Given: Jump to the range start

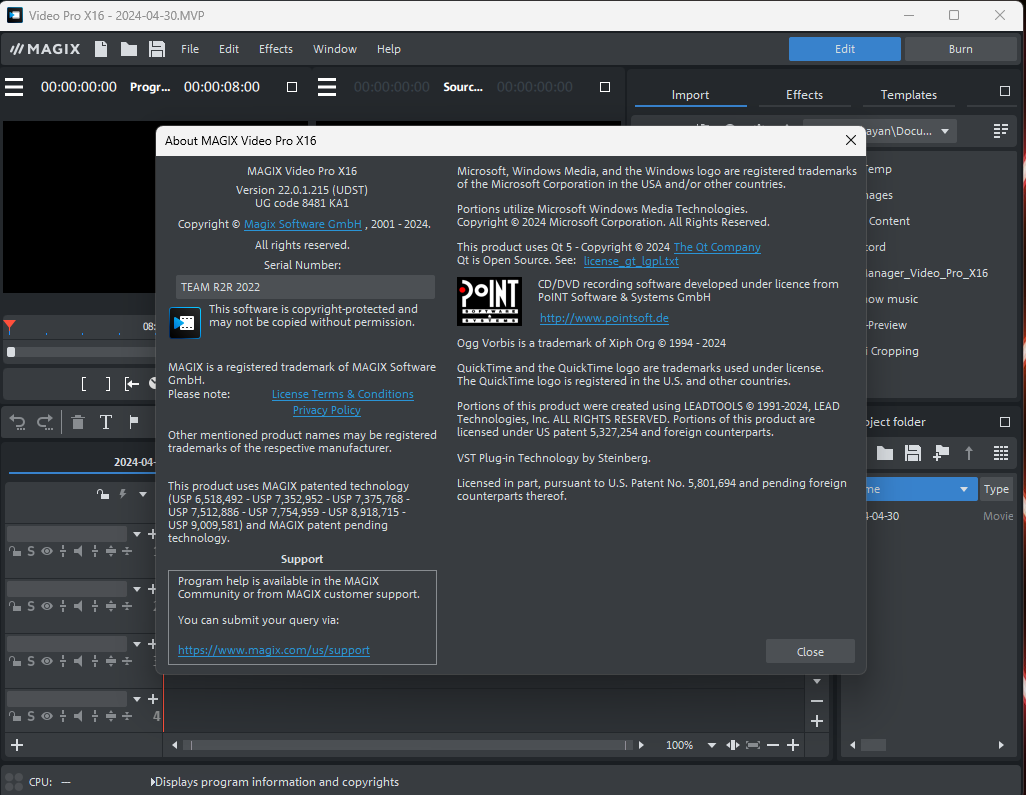Looking at the screenshot, I should click(x=132, y=384).
